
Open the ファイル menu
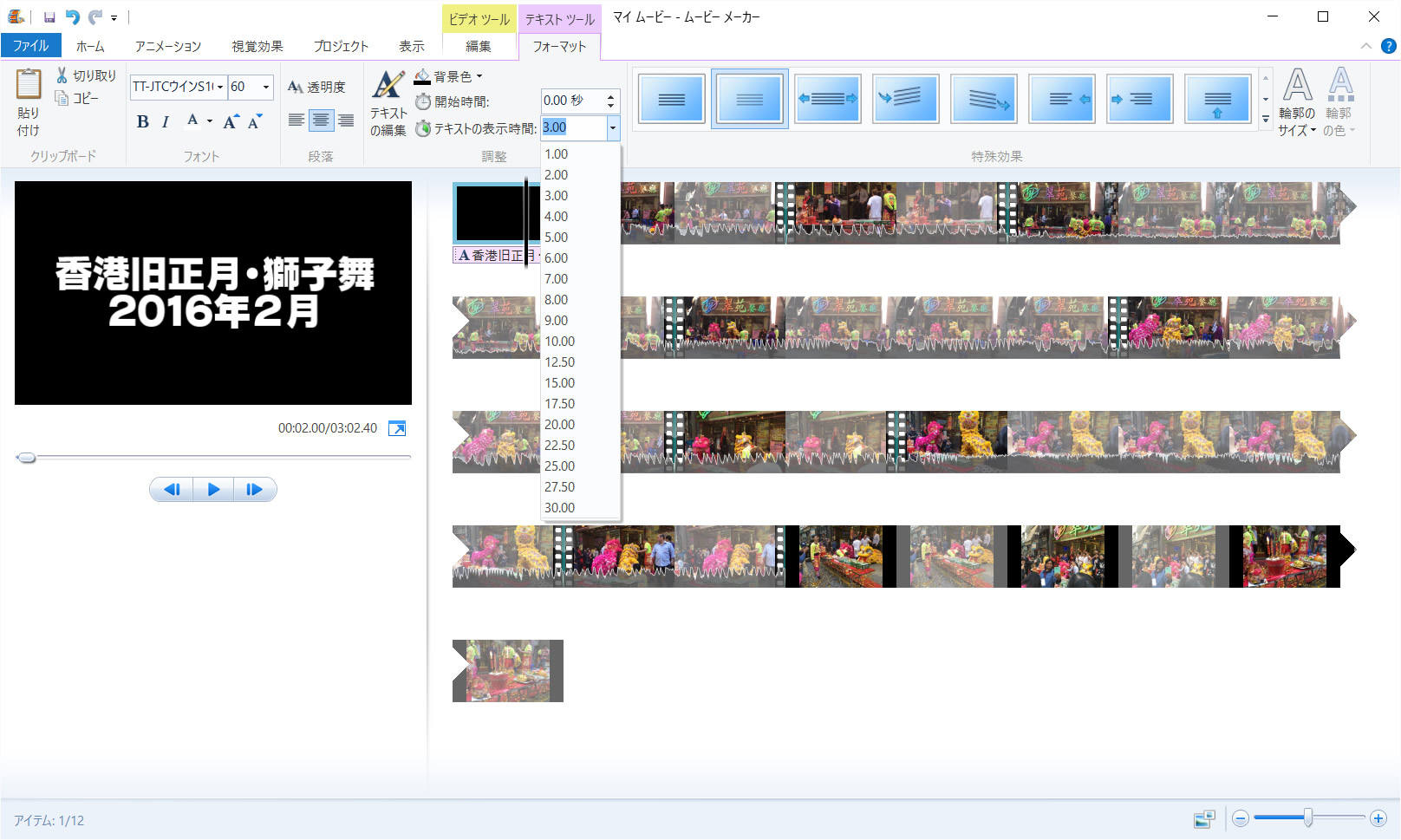30,46
